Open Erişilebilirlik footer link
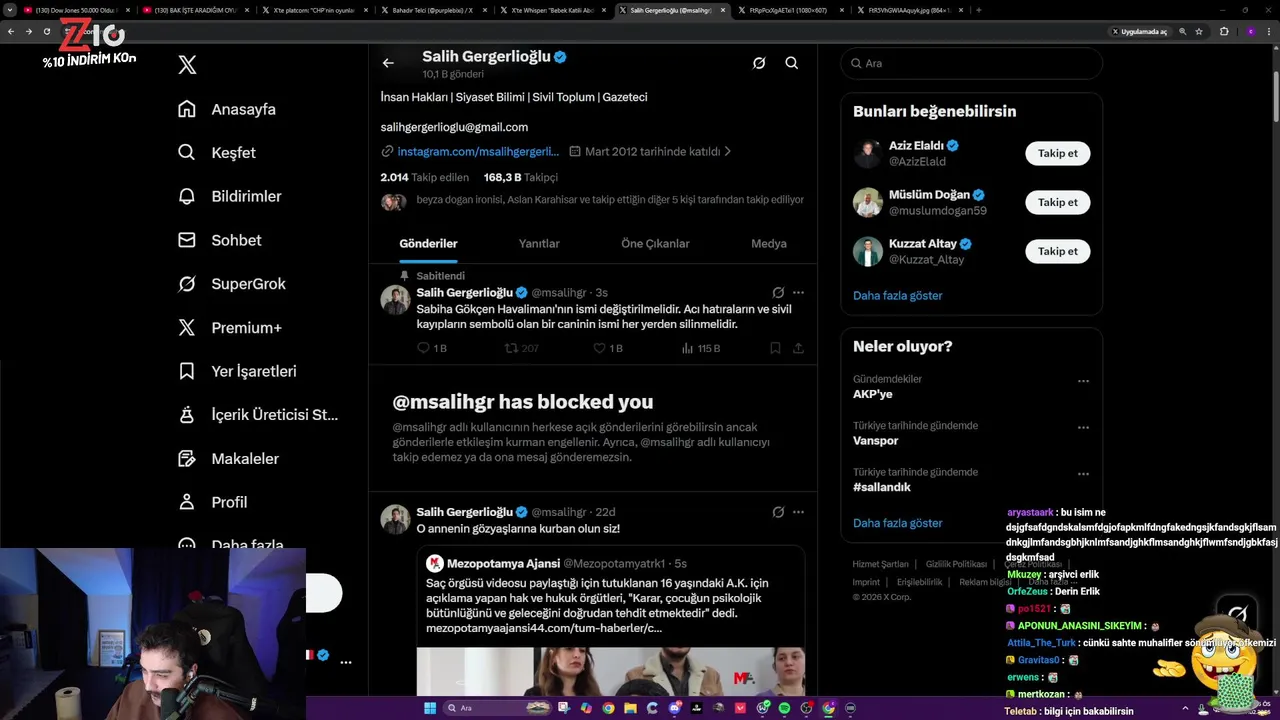Viewport: 1280px width, 720px height. tap(919, 582)
